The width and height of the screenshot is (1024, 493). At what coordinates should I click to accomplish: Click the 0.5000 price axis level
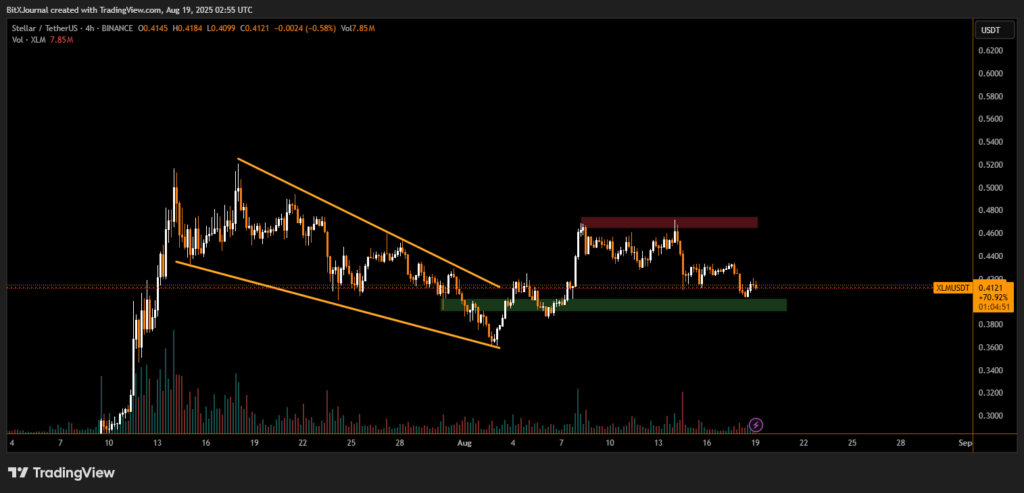coord(990,188)
